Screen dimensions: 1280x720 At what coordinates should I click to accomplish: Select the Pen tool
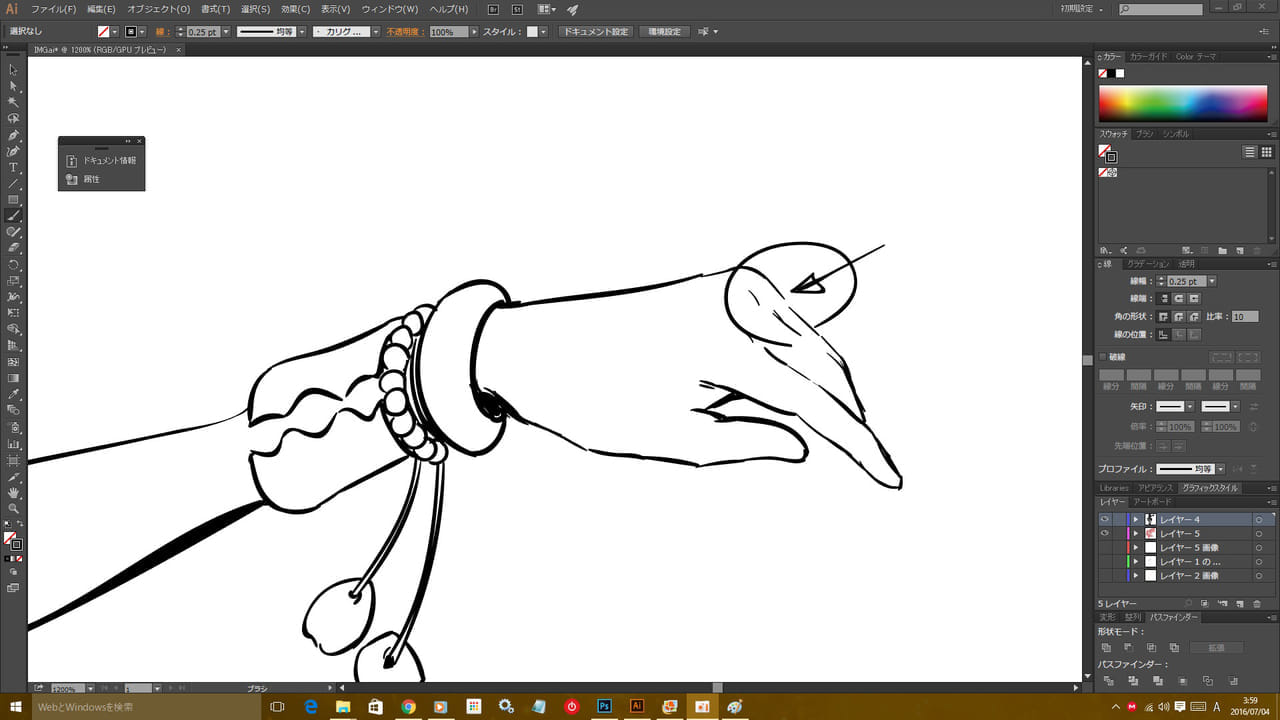[x=13, y=135]
